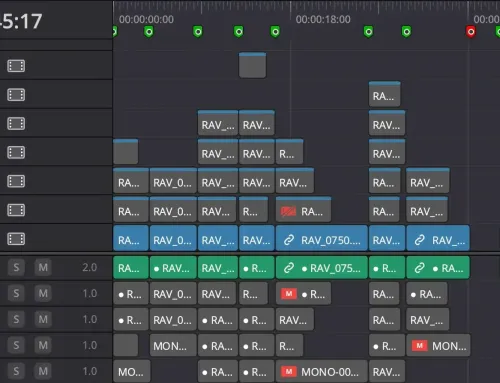500x383 pixels.
Task: Click the 00:00:18:00 timecode on the ruler
Action: click(x=323, y=19)
